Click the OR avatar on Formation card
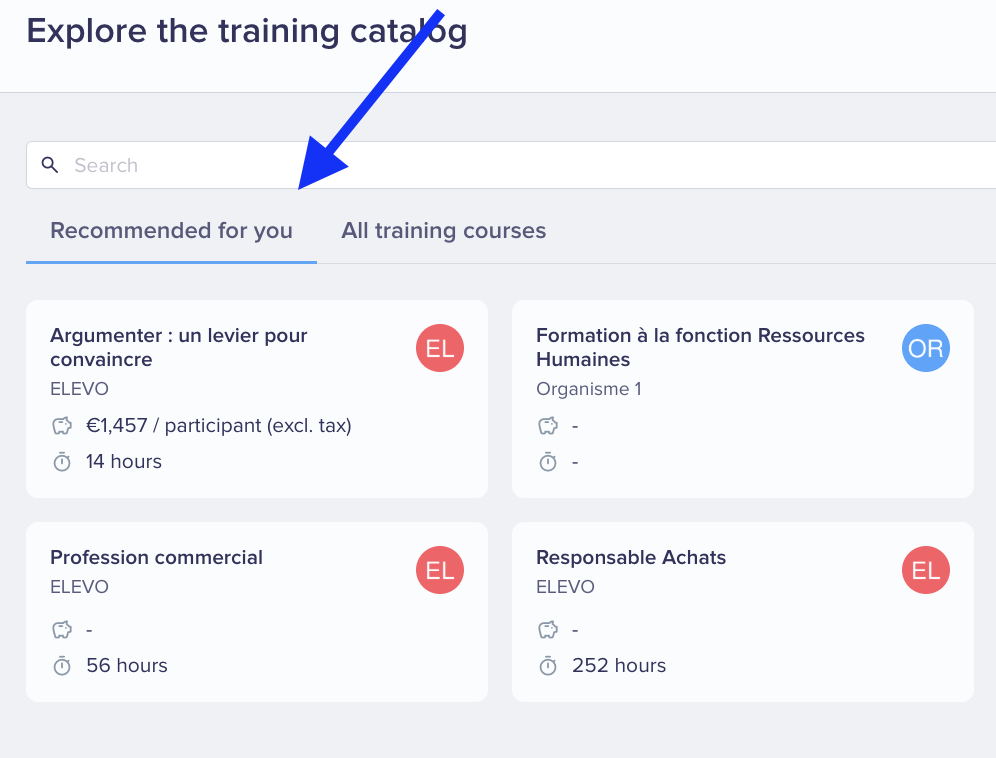Viewport: 996px width, 758px height. click(x=925, y=348)
